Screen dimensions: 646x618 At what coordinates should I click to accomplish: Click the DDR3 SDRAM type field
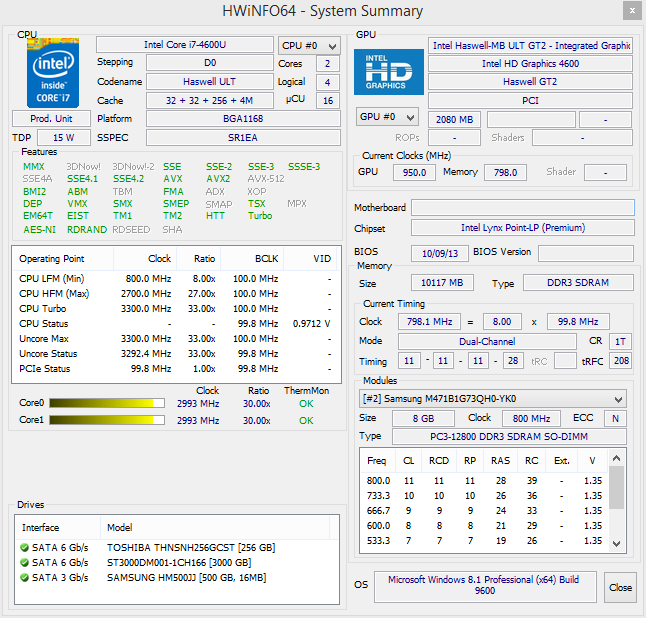coord(578,283)
